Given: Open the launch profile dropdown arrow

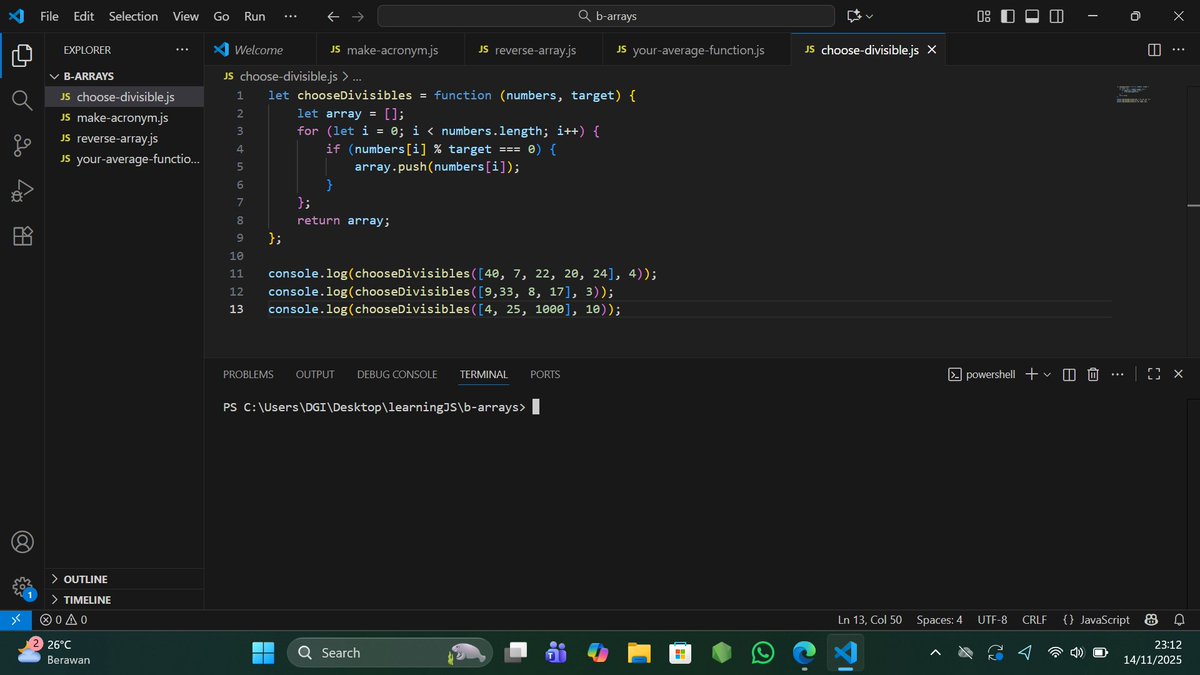Looking at the screenshot, I should pos(1048,374).
